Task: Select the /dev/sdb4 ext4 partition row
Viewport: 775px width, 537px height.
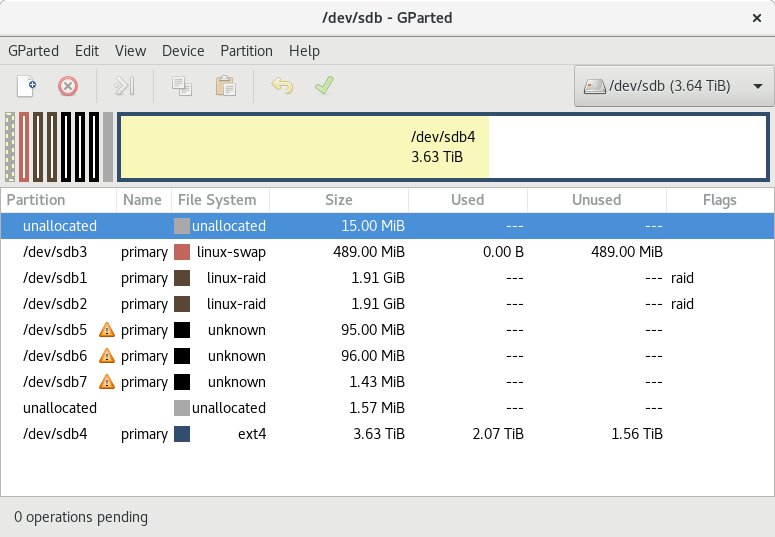Action: pos(387,434)
